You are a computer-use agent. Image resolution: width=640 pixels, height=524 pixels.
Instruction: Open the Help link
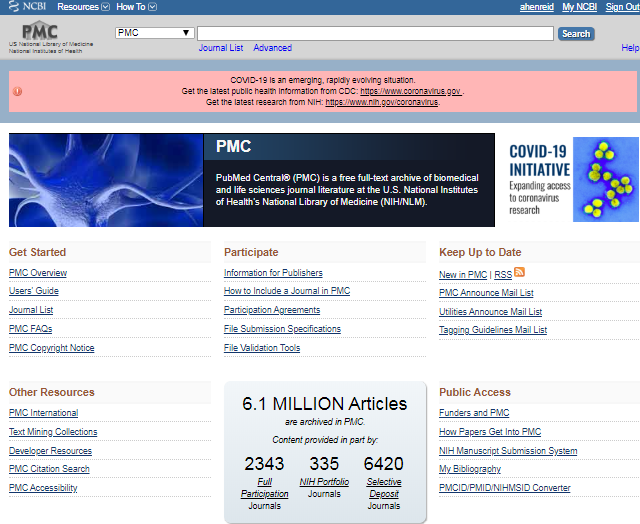point(630,48)
